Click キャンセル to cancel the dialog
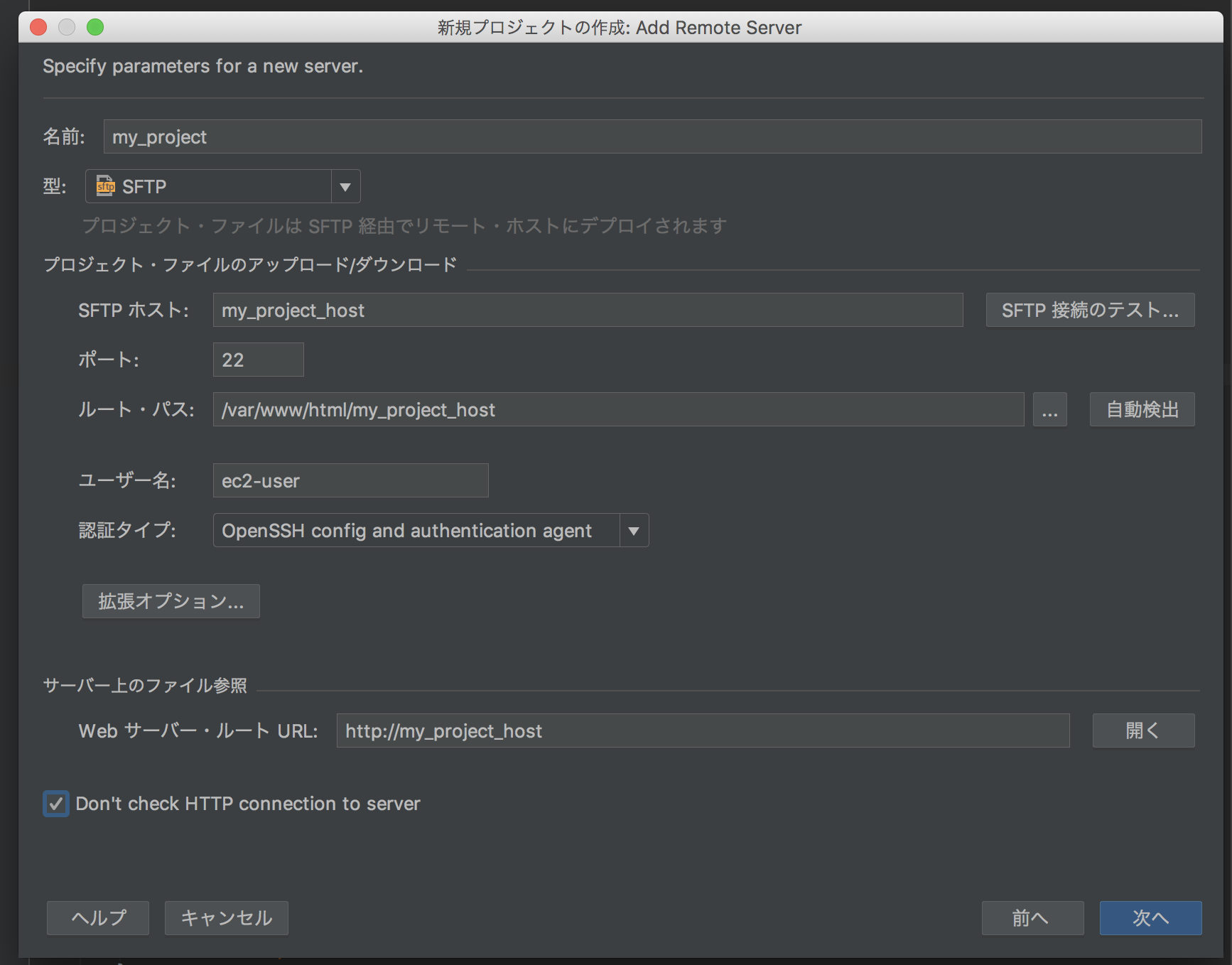Image resolution: width=1232 pixels, height=965 pixels. click(x=226, y=918)
